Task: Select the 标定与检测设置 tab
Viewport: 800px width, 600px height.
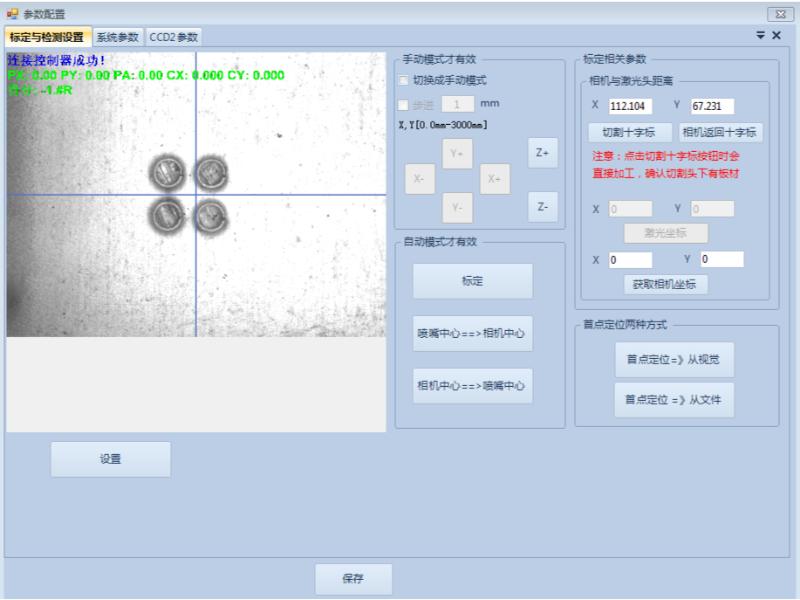Action: pyautogui.click(x=47, y=37)
